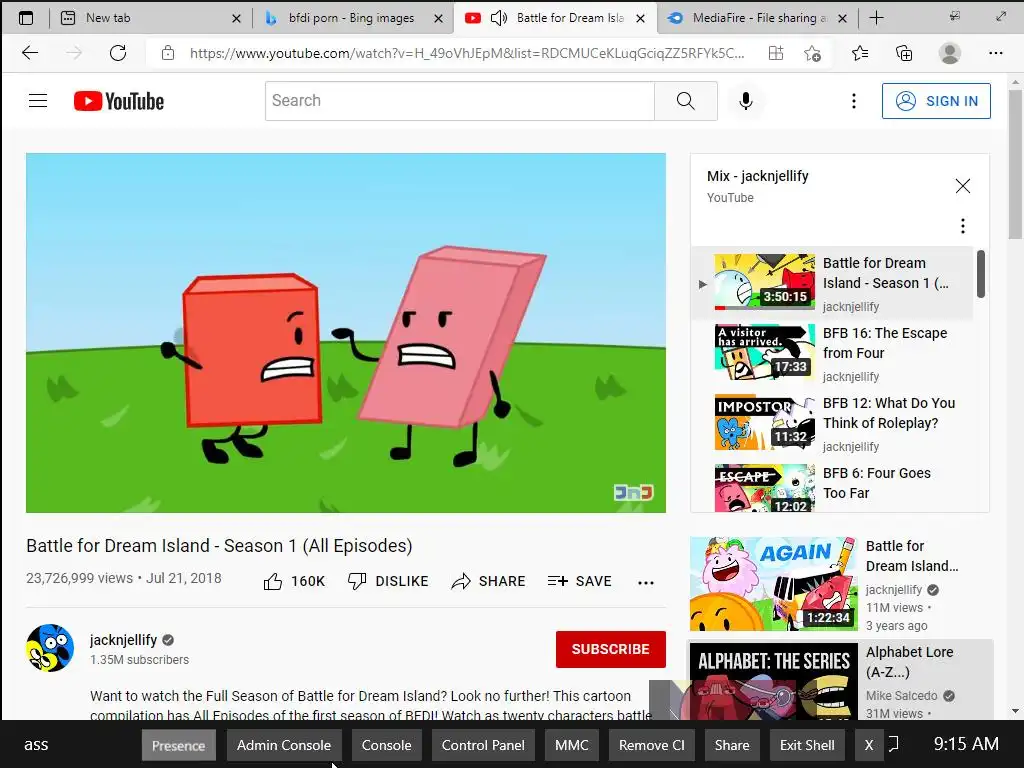The height and width of the screenshot is (768, 1024).
Task: Switch to the Bing images tab
Action: pos(351,18)
